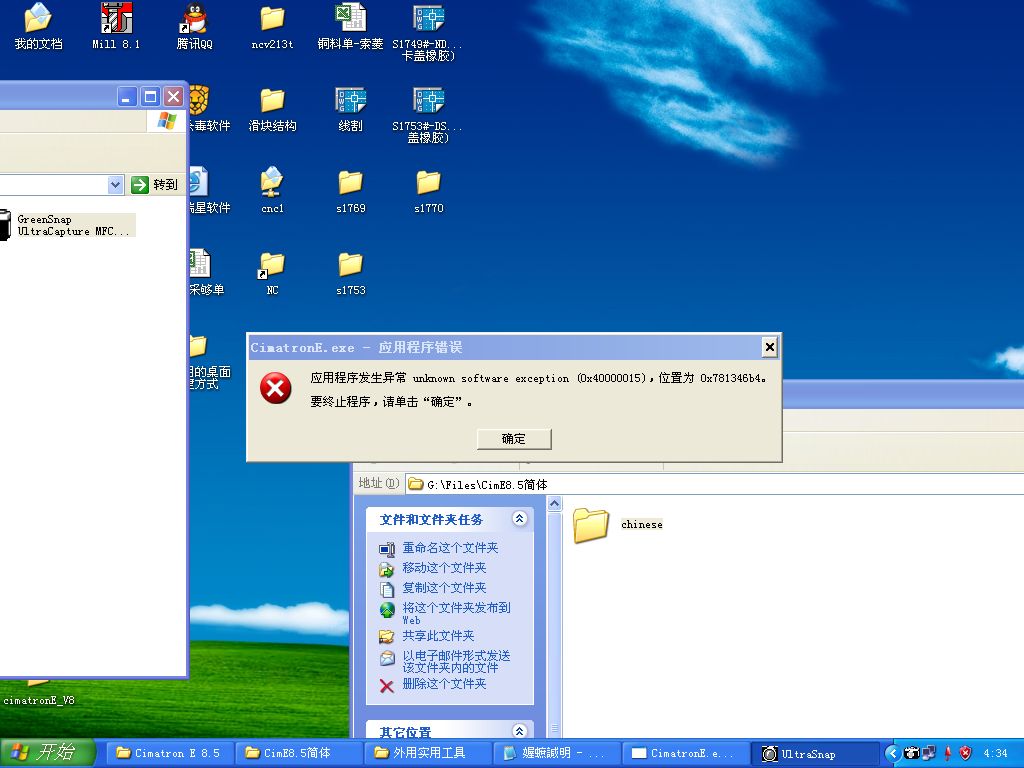
Task: Click the camera icon in system tray
Action: click(x=912, y=753)
